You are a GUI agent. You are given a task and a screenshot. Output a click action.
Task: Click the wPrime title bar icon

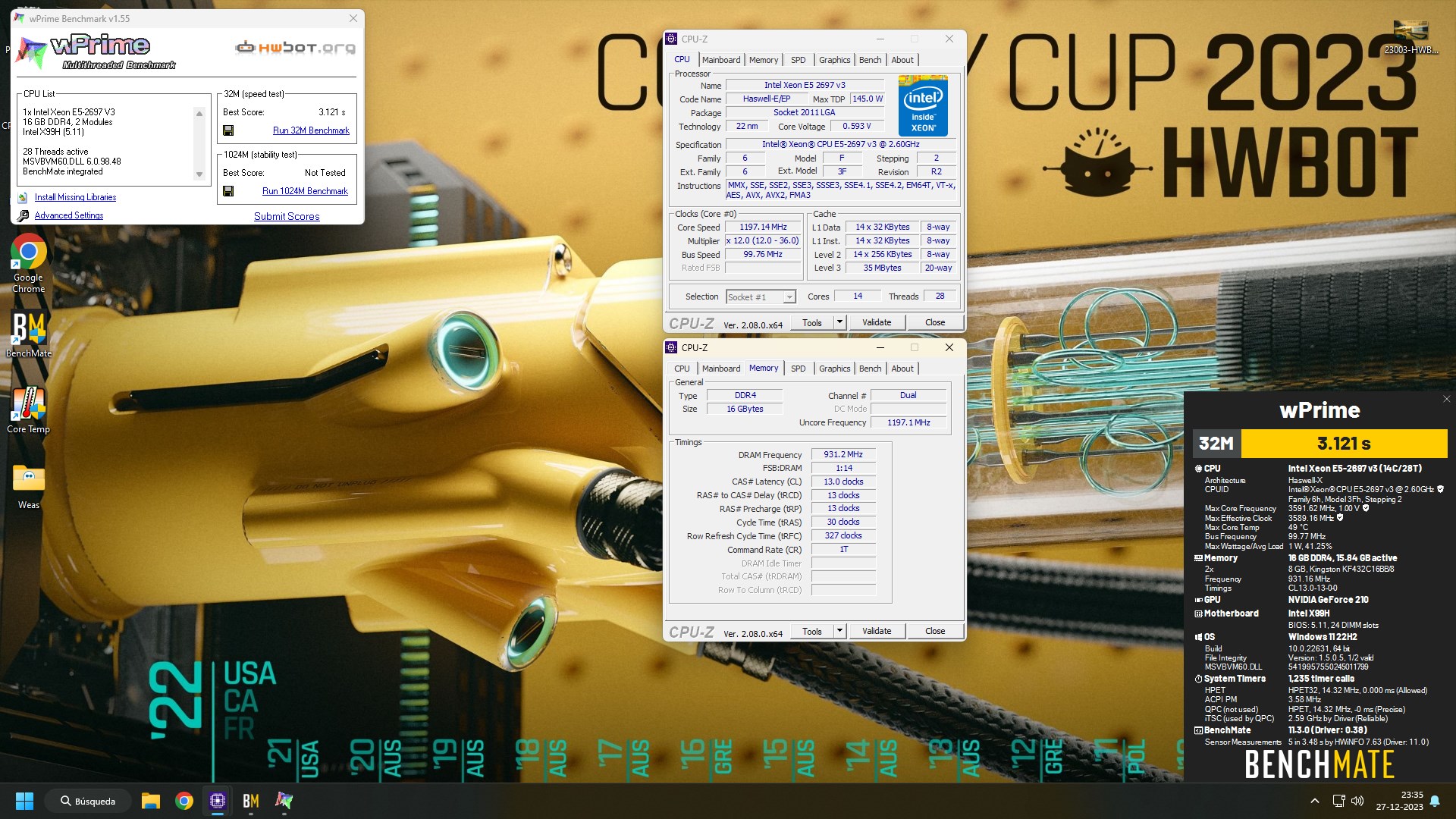(20, 18)
